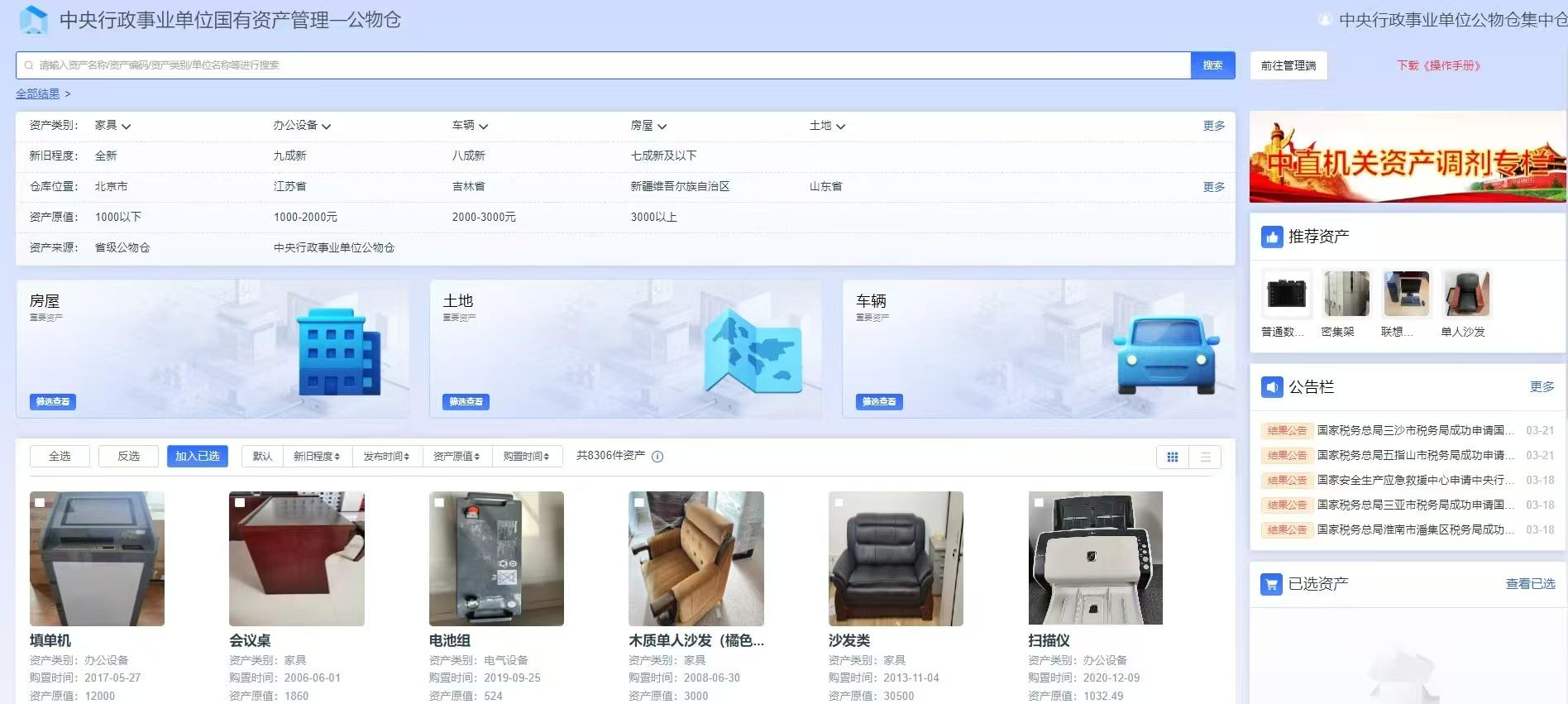The height and width of the screenshot is (704, 1568).
Task: Sort by 资产原值
Action: tap(457, 457)
